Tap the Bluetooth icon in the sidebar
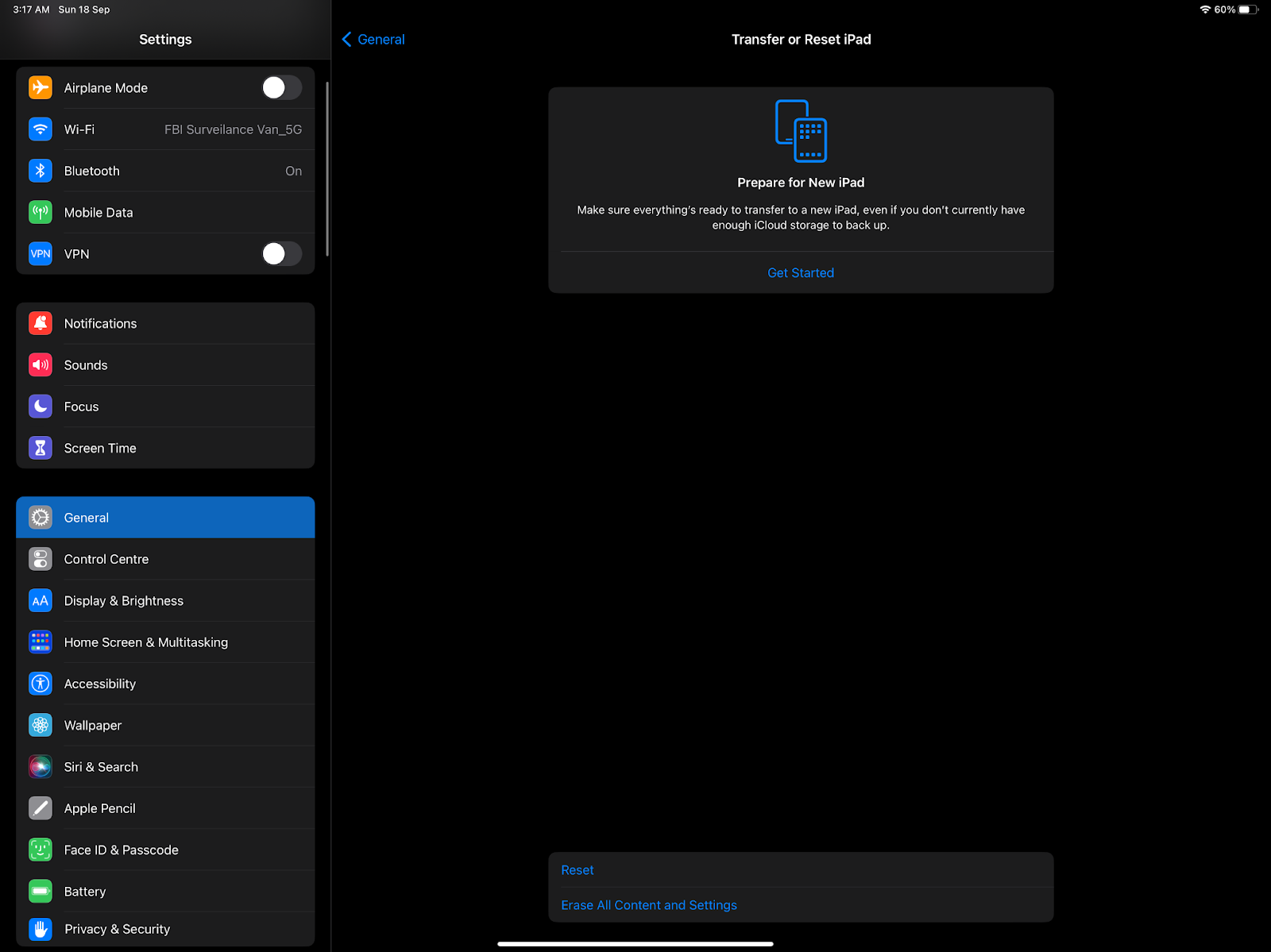Screen dimensions: 1271x952 pyautogui.click(x=41, y=171)
